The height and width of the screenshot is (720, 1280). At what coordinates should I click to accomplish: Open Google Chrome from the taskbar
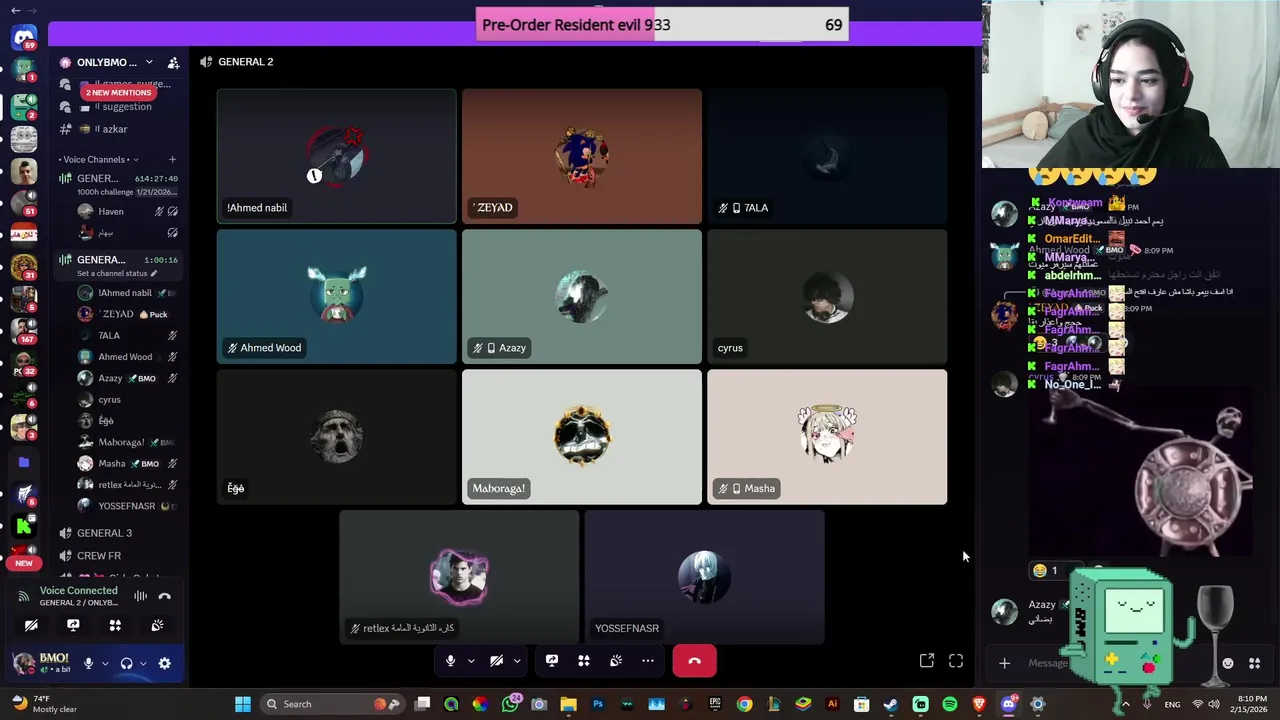click(x=744, y=704)
